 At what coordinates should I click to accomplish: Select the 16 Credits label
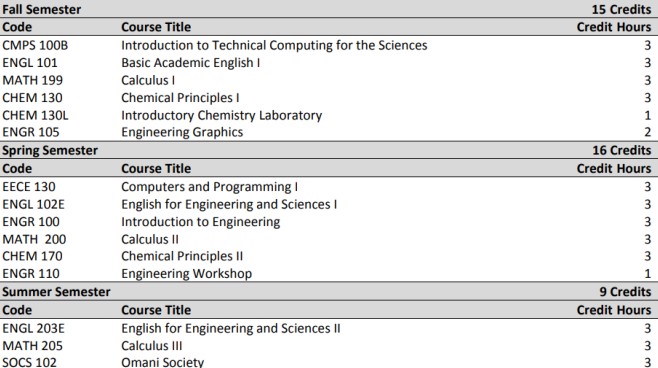click(621, 150)
